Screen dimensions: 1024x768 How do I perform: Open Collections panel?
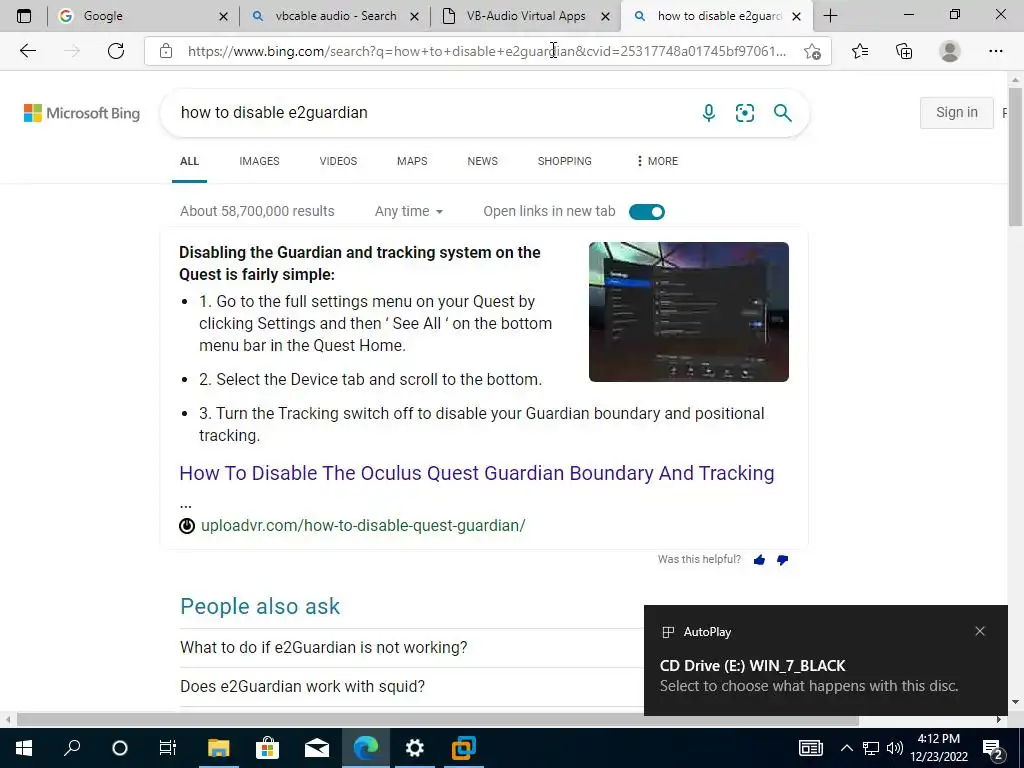[904, 51]
